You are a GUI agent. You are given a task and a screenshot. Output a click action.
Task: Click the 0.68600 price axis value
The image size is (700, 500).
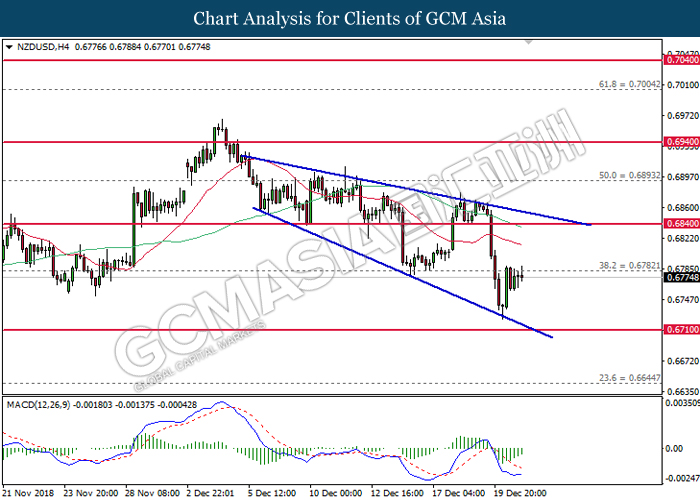click(x=683, y=208)
